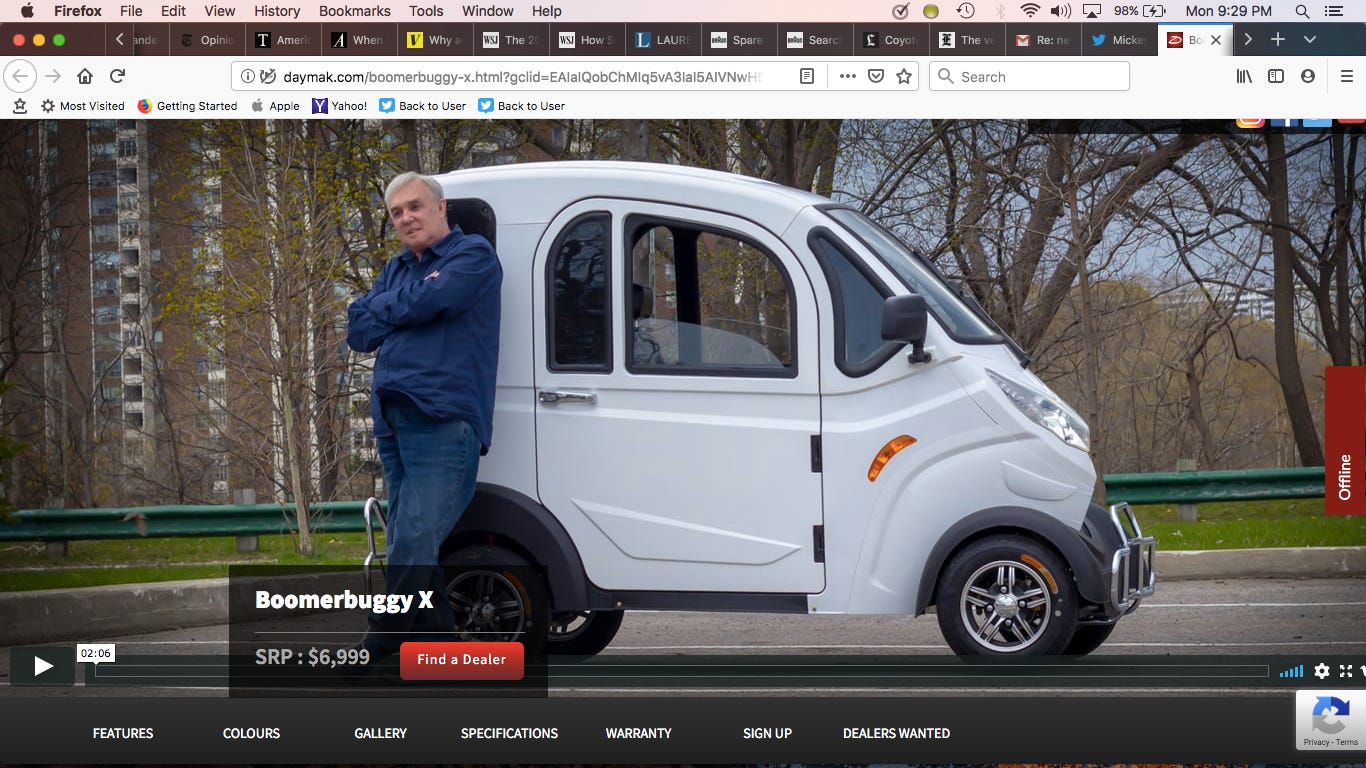Click the Find a Dealer button
The height and width of the screenshot is (768, 1366).
pos(462,660)
